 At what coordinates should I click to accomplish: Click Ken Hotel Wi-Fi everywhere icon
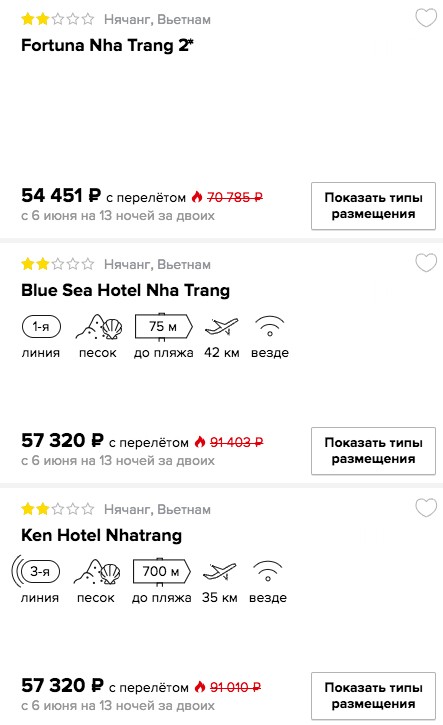pos(268,571)
